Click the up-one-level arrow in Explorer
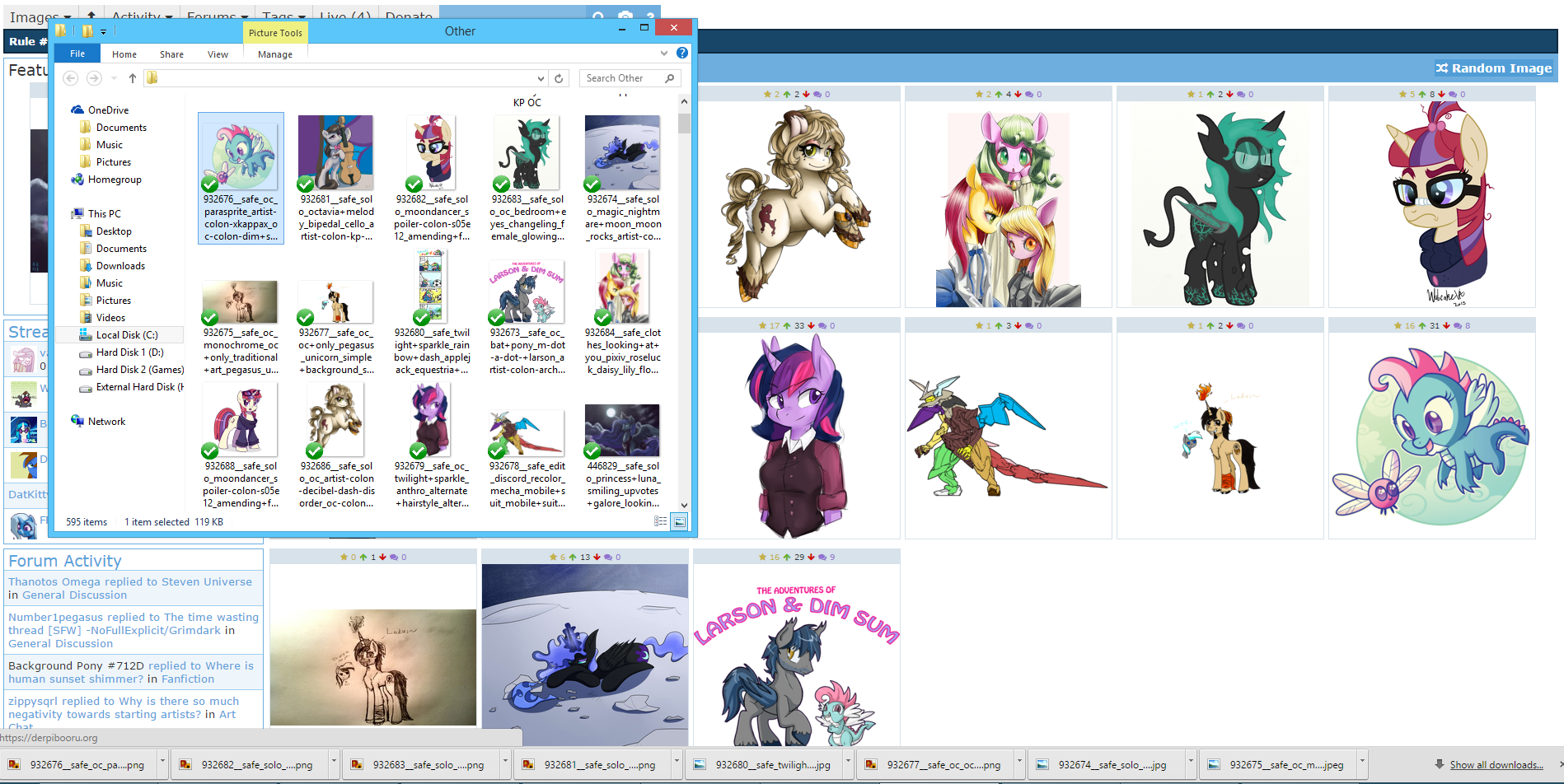1564x784 pixels. [x=132, y=78]
